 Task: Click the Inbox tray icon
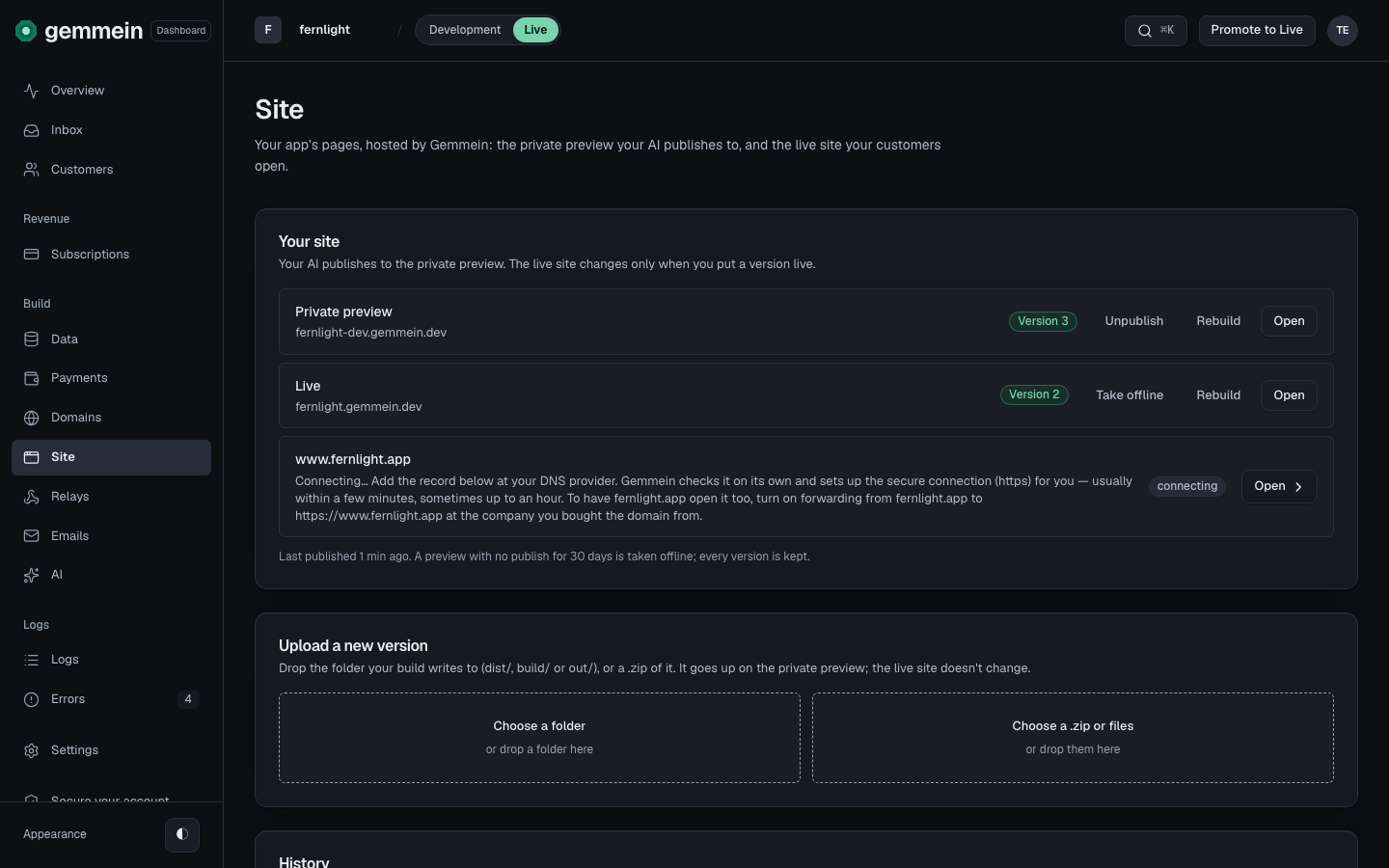coord(32,130)
